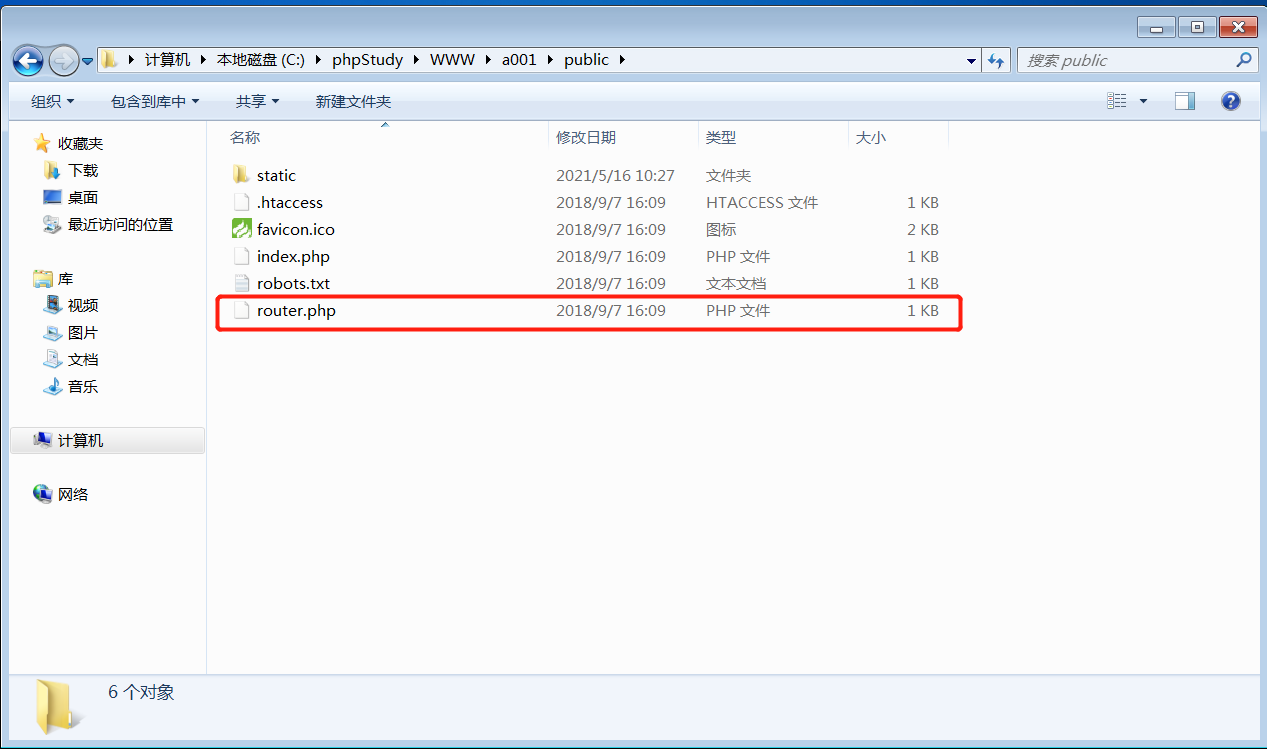Screen dimensions: 1267x749
Task: Open the recent pages dropdown arrow
Action: (87, 61)
